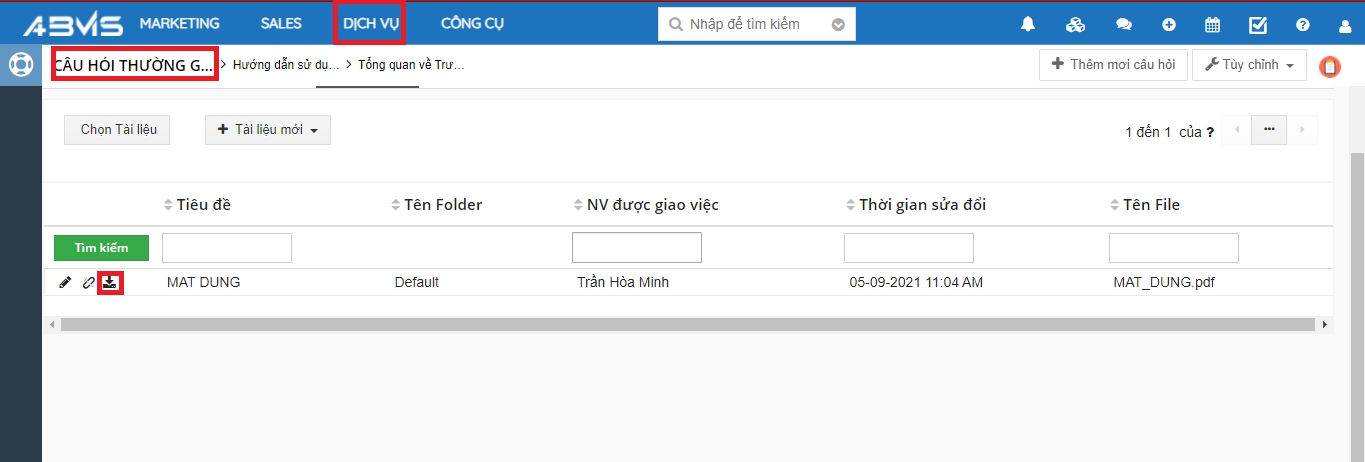This screenshot has height=462, width=1365.
Task: Open the search box dropdown arrow
Action: tap(838, 25)
